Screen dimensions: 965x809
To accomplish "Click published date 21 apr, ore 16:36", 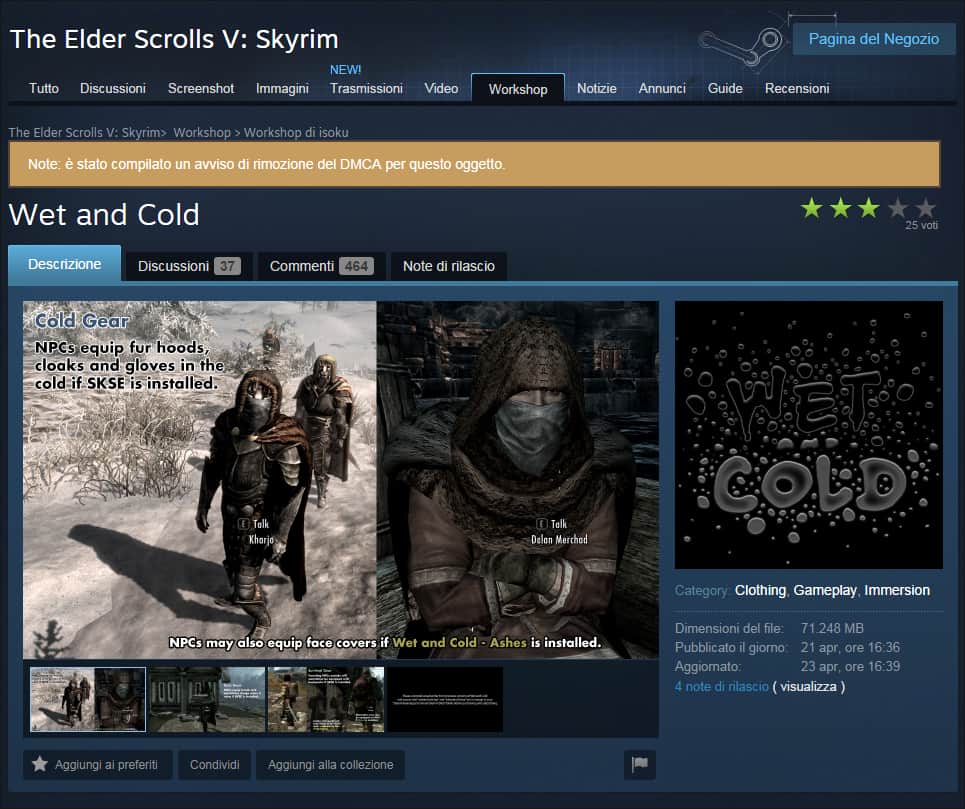I will [850, 648].
